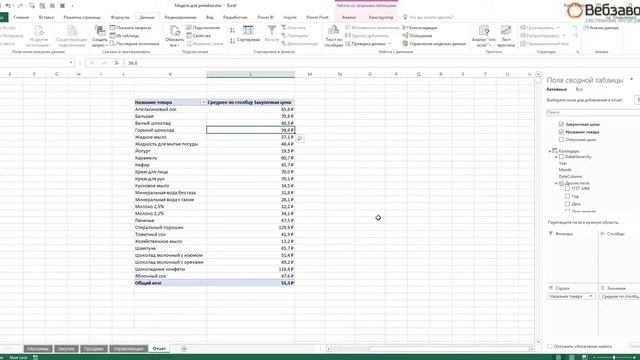
Task: Click the vertical scrollbar down arrow
Action: [538, 342]
